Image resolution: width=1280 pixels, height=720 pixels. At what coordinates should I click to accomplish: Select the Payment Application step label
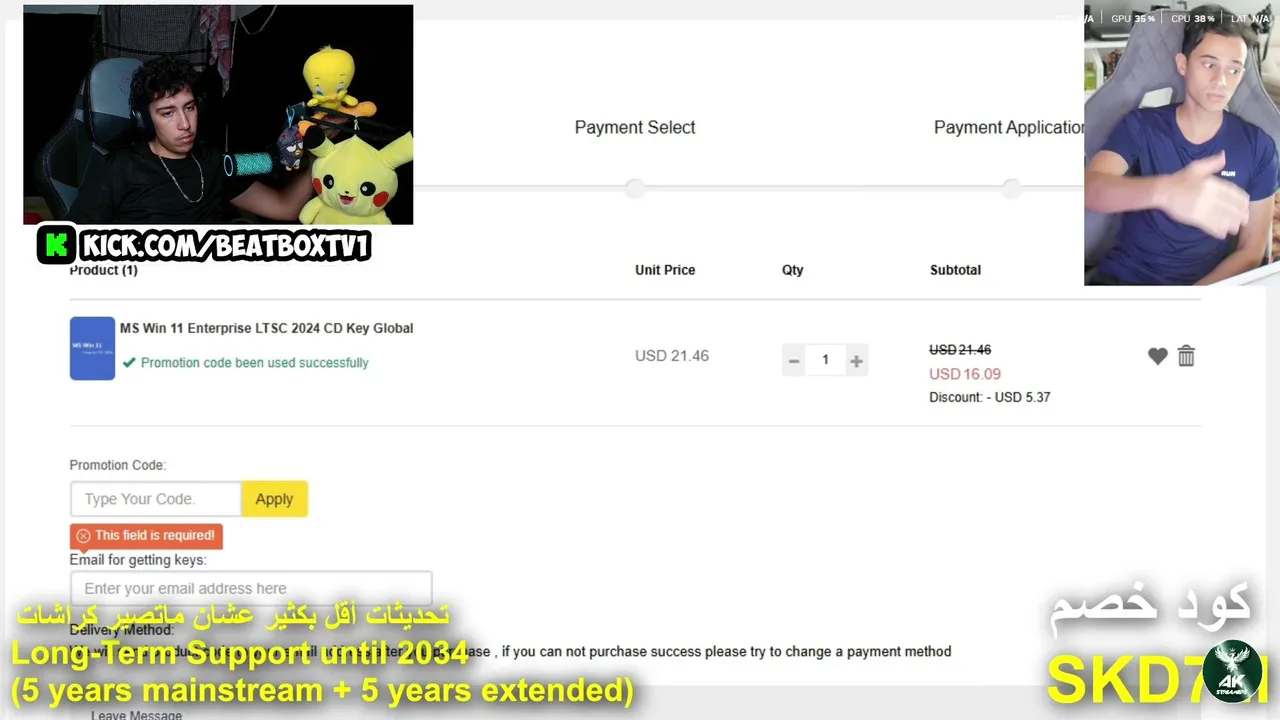pos(1008,127)
